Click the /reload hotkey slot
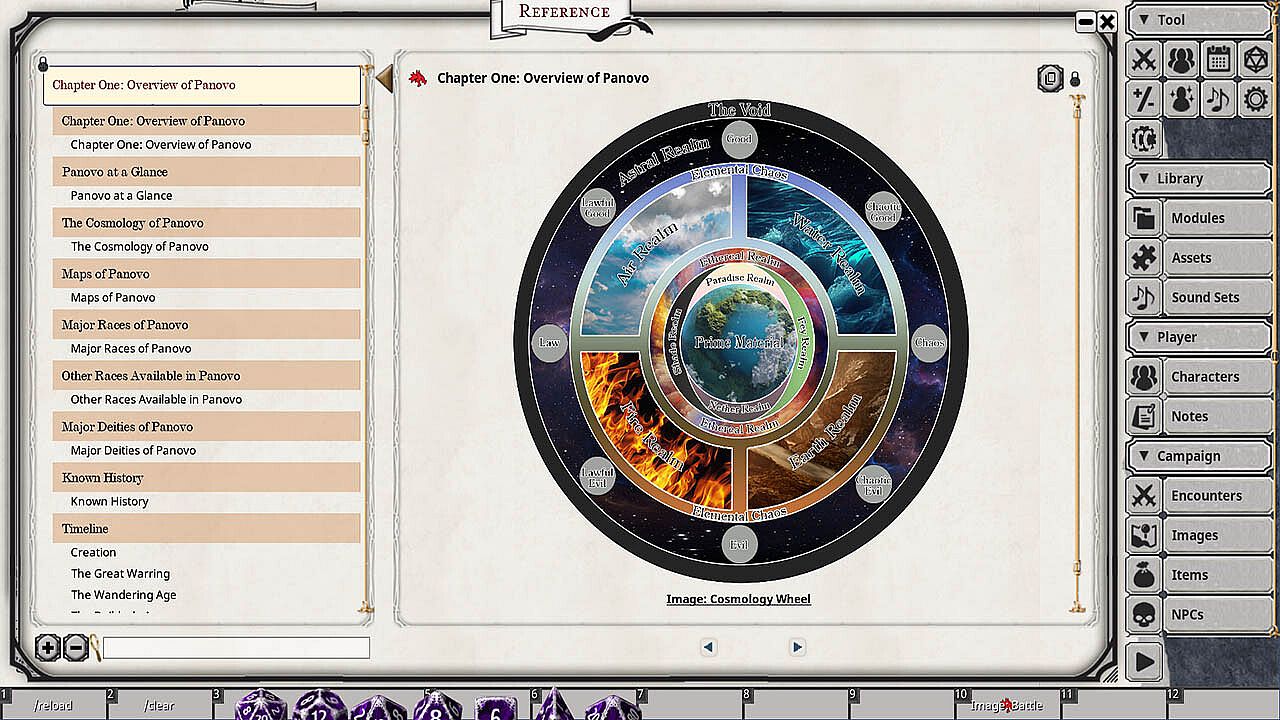 [x=53, y=705]
